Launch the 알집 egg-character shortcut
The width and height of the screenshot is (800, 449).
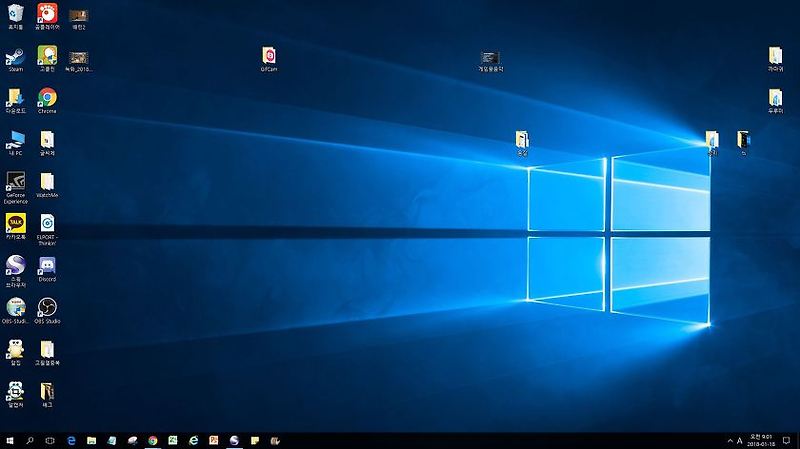coord(16,352)
